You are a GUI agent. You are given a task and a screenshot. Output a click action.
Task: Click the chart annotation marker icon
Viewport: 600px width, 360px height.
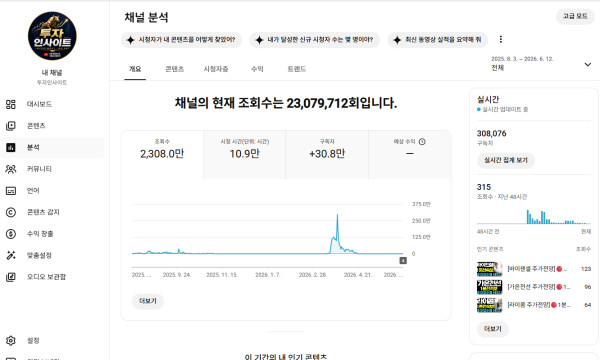(403, 261)
